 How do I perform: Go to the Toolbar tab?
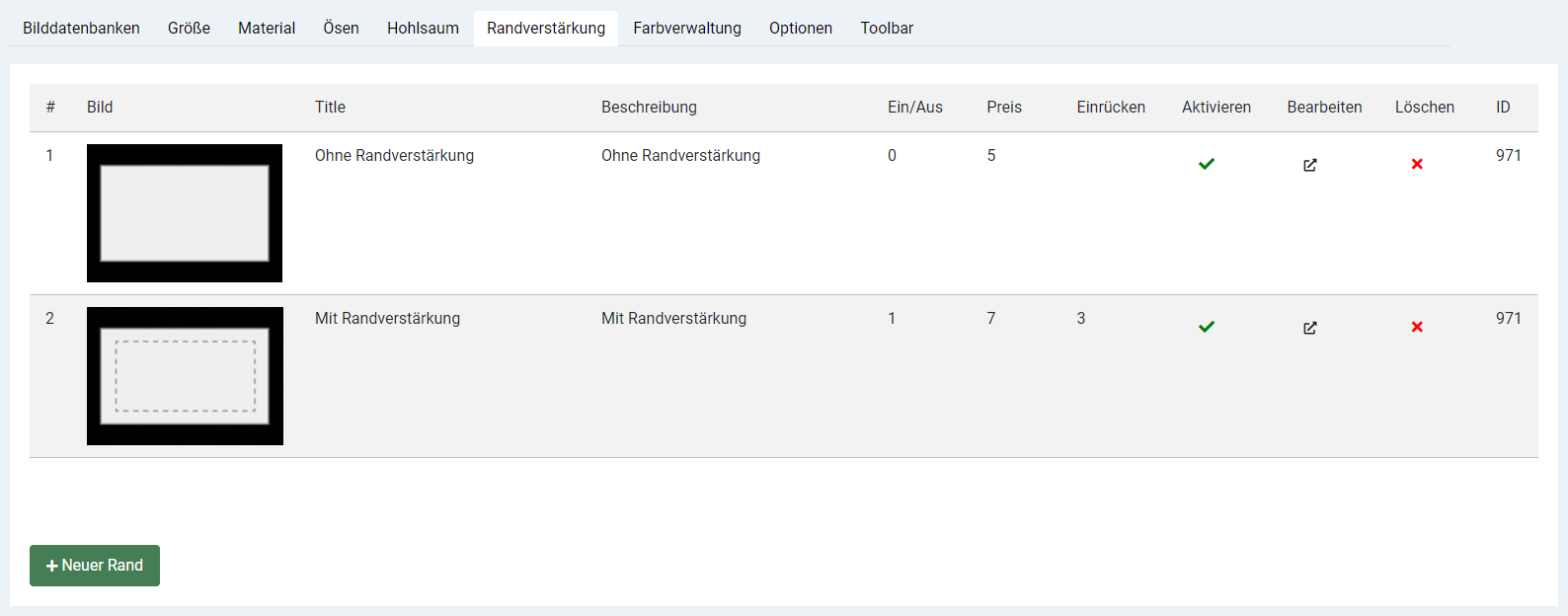887,29
